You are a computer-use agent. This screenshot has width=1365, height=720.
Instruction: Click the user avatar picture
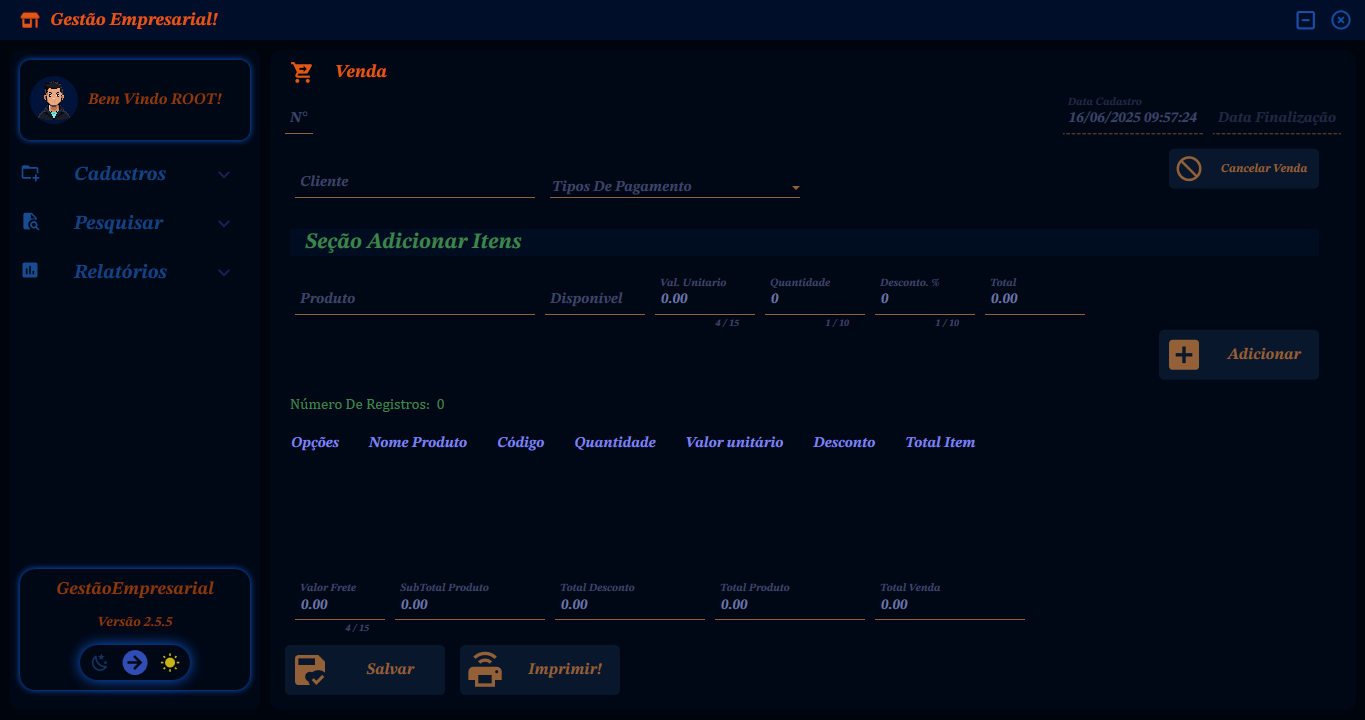53,99
